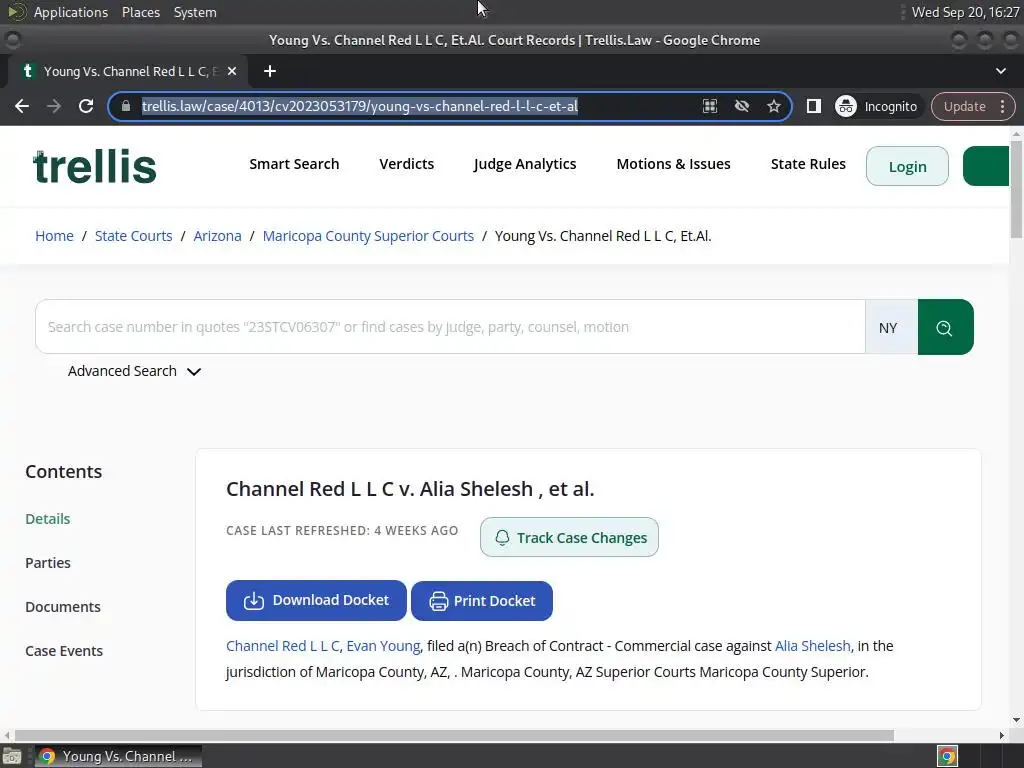Select Case Events in Contents sidebar
The height and width of the screenshot is (768, 1024).
[x=64, y=651]
